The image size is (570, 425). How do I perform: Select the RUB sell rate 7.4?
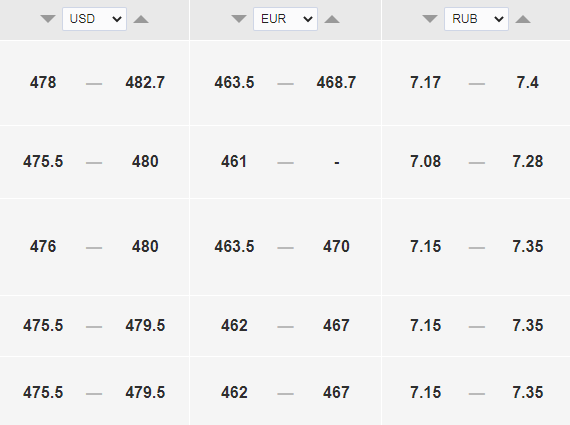click(x=527, y=83)
